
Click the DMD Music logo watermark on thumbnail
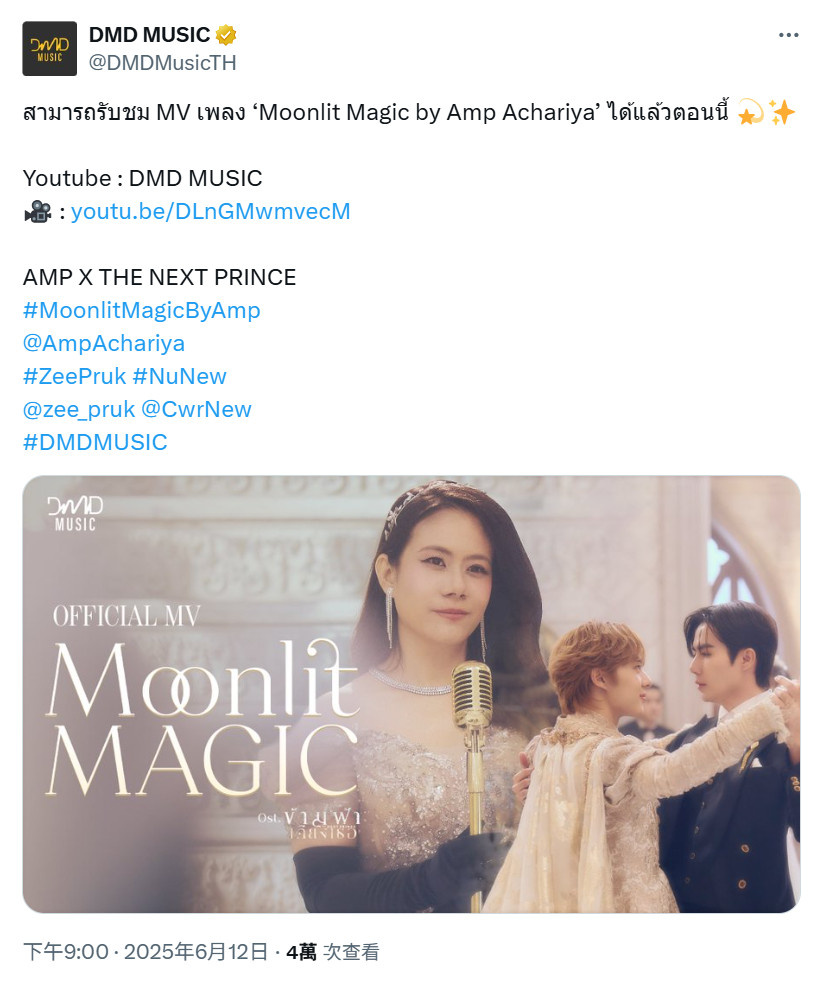click(74, 513)
